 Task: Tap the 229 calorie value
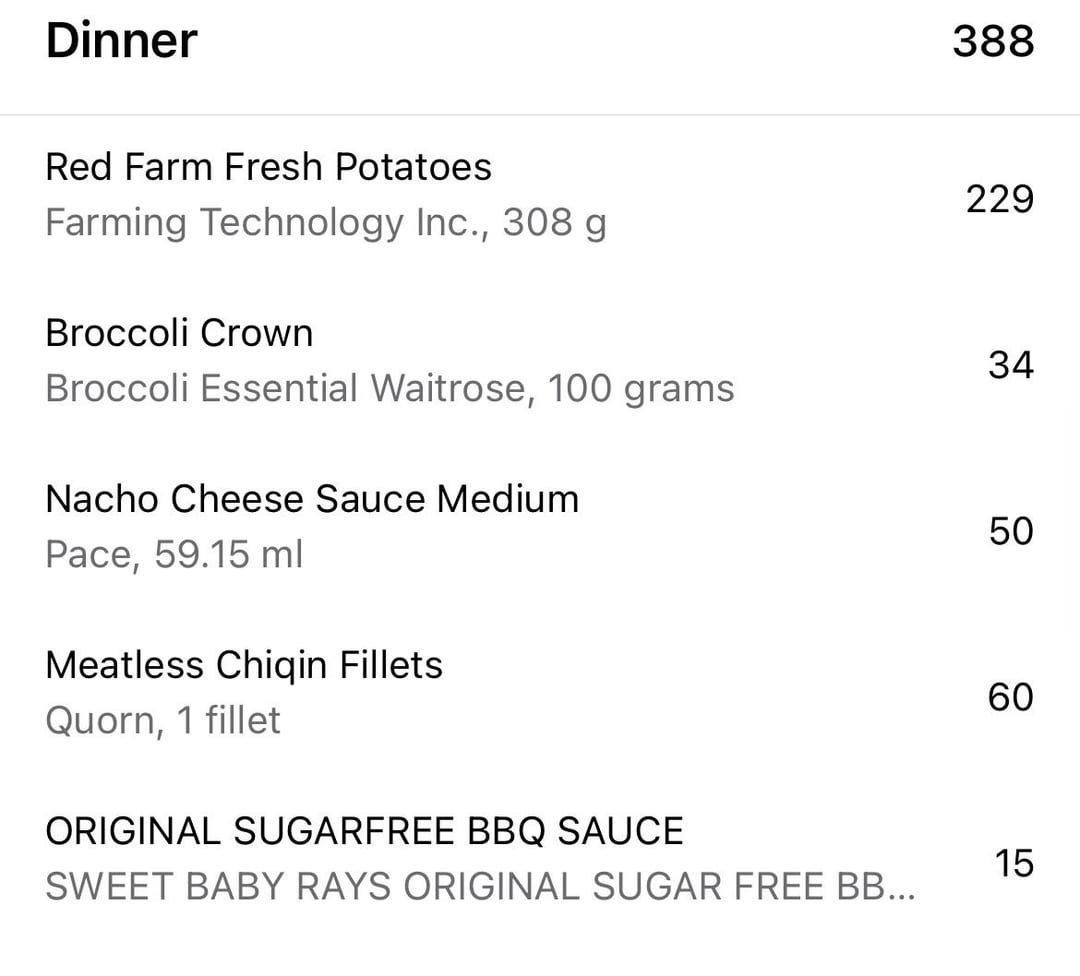click(x=999, y=200)
